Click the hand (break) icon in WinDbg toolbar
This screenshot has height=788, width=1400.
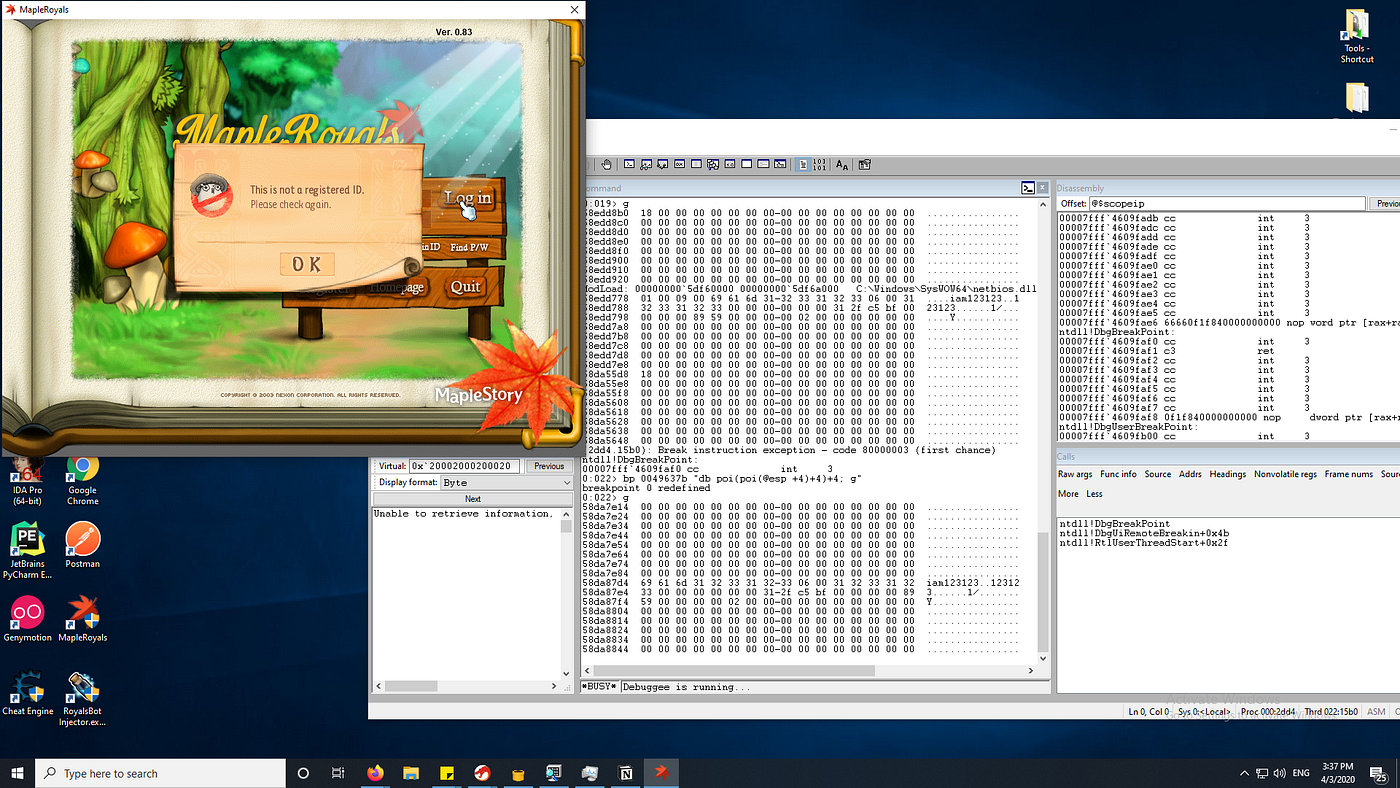pyautogui.click(x=606, y=165)
